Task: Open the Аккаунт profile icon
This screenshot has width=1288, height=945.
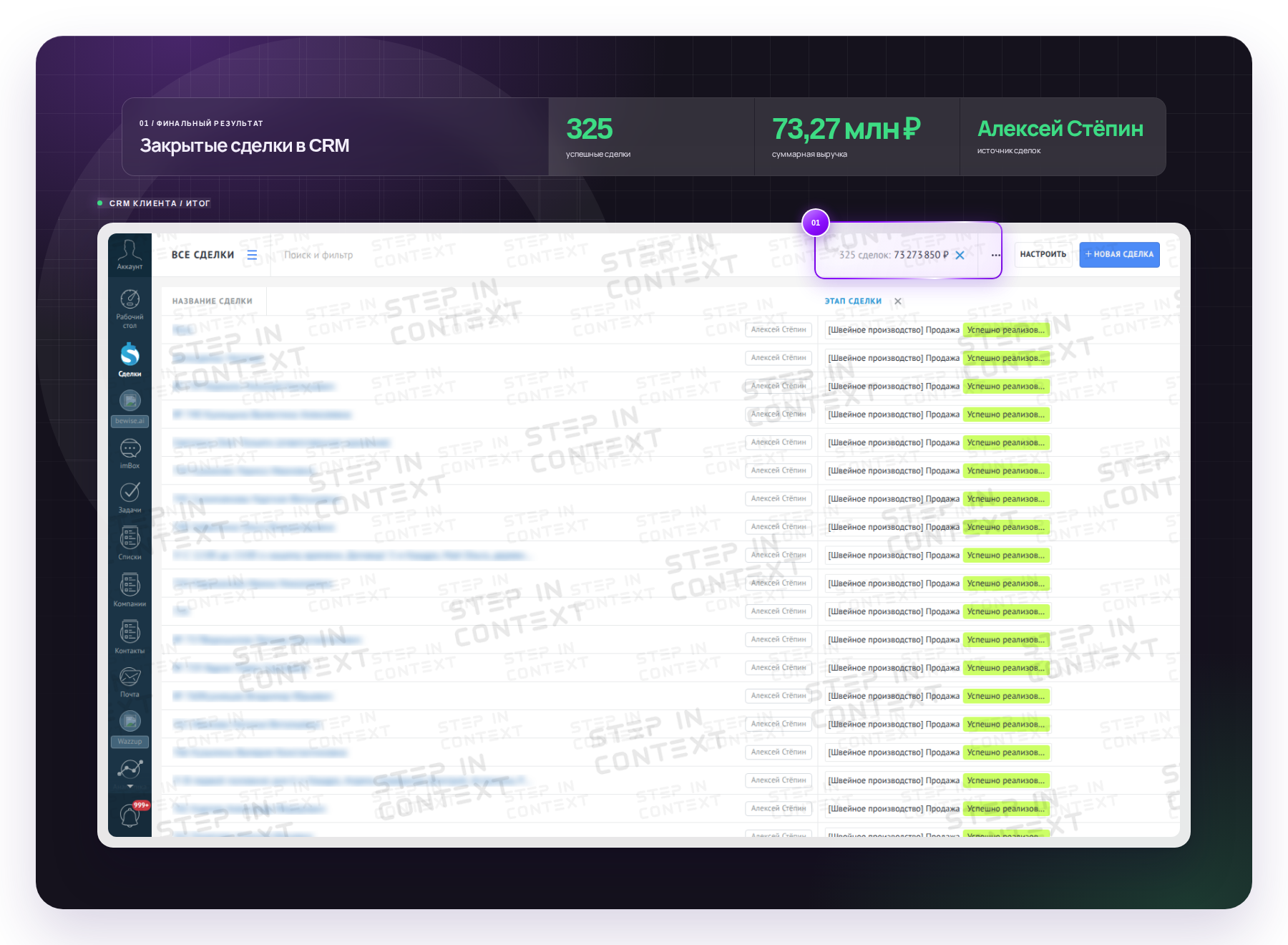Action: click(130, 255)
